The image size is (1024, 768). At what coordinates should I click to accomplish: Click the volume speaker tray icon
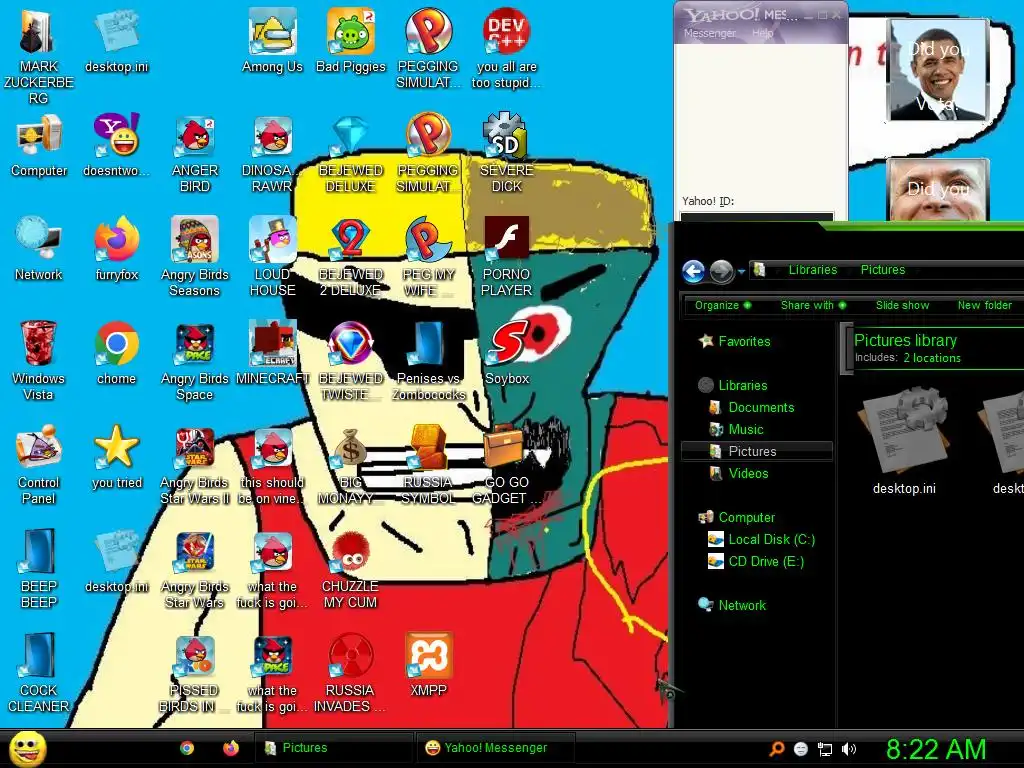point(848,749)
